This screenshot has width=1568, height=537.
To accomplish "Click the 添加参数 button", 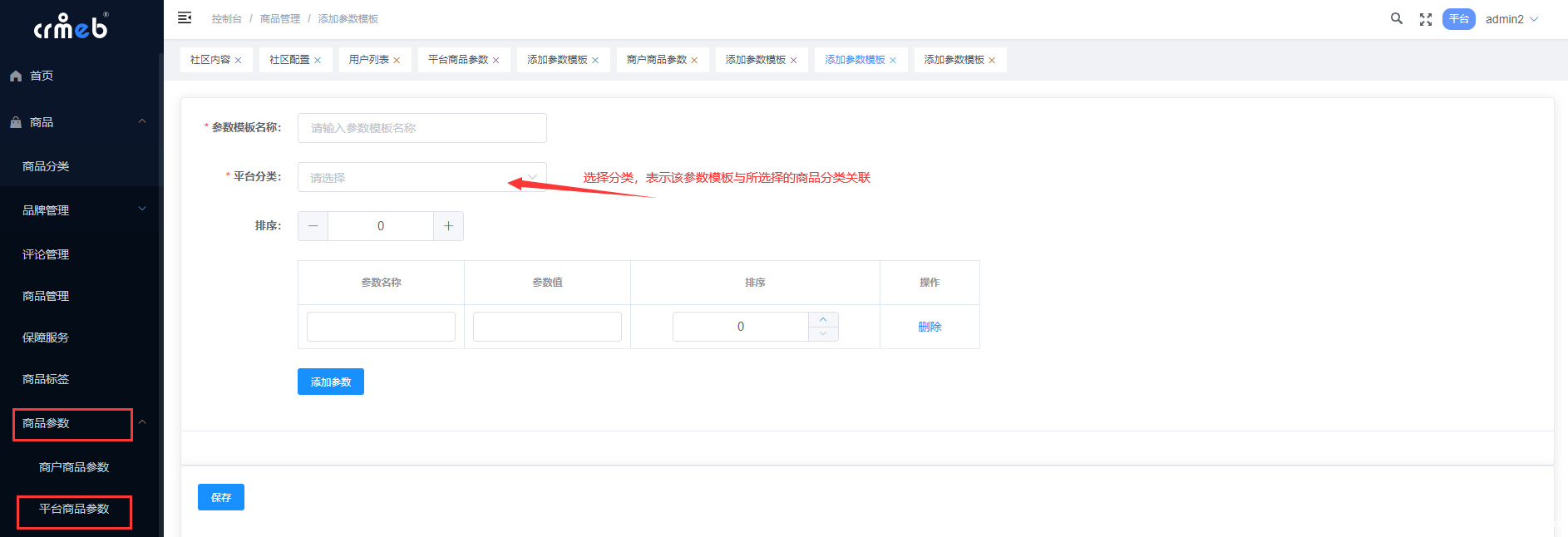I will (x=331, y=382).
